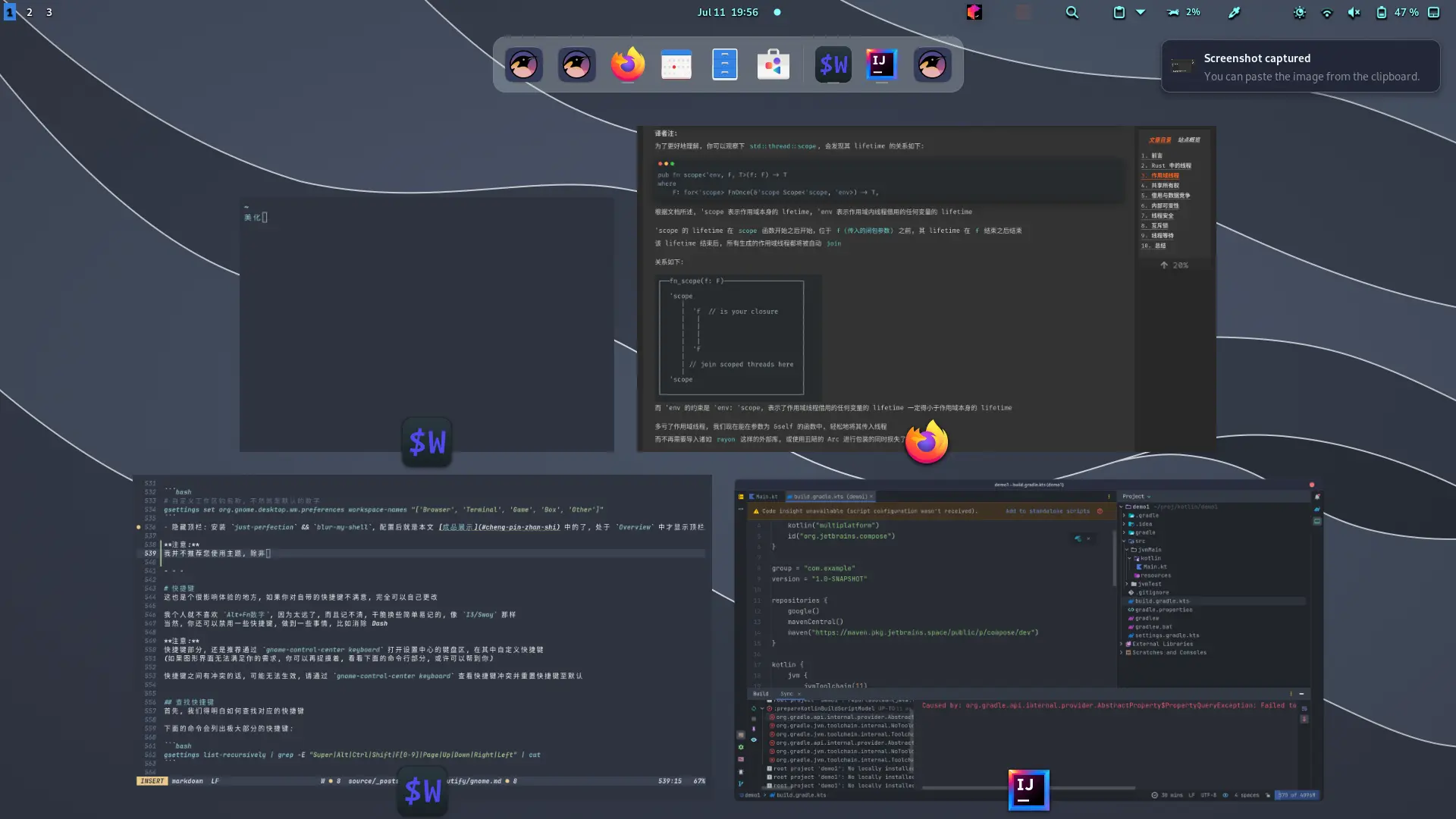Open the date and time menu Jul 11 19:56

[x=728, y=12]
